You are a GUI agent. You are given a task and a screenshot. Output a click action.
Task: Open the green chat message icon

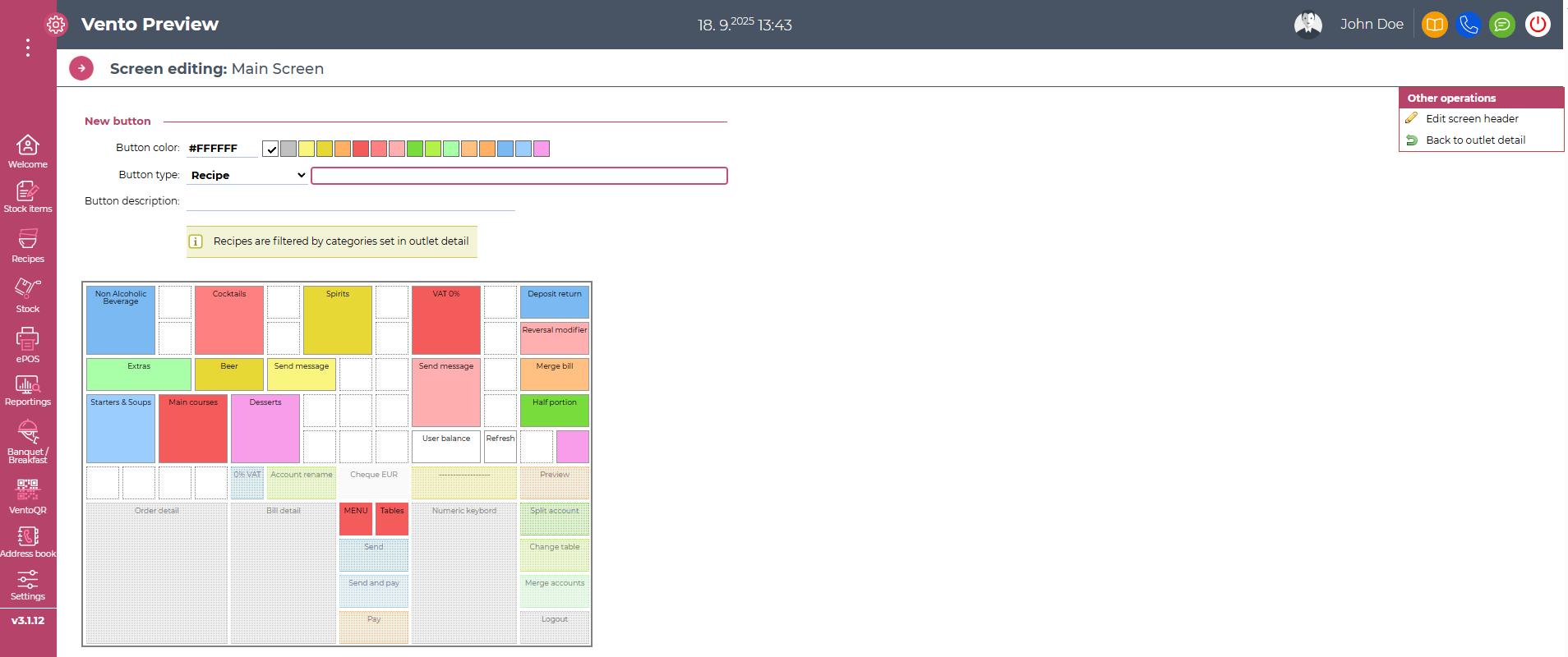(x=1502, y=25)
